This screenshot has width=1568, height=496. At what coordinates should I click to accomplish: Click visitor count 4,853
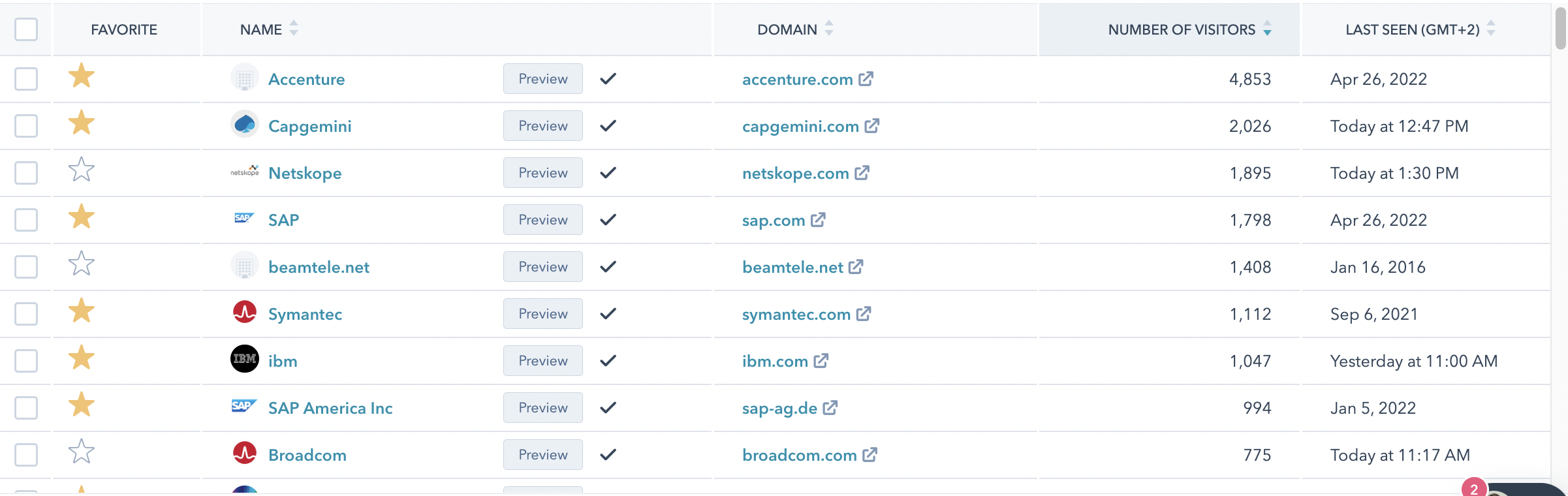pos(1250,79)
